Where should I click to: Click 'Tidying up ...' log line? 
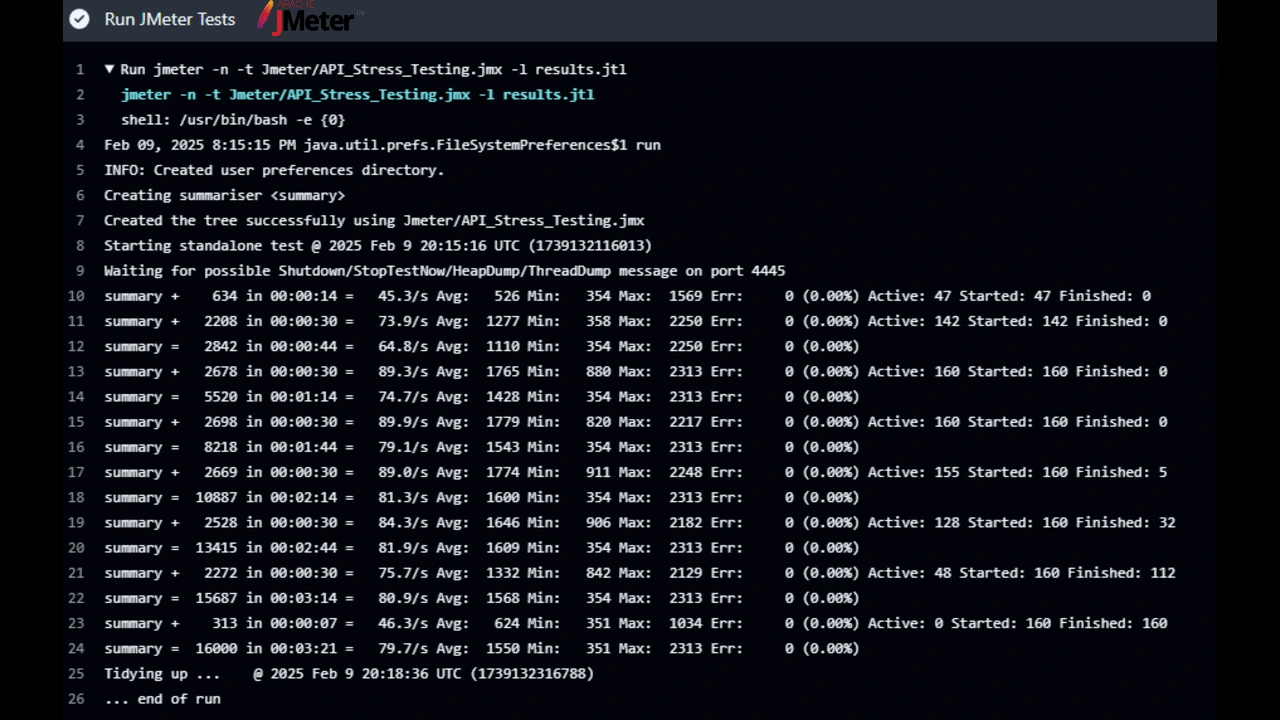pyautogui.click(x=349, y=674)
